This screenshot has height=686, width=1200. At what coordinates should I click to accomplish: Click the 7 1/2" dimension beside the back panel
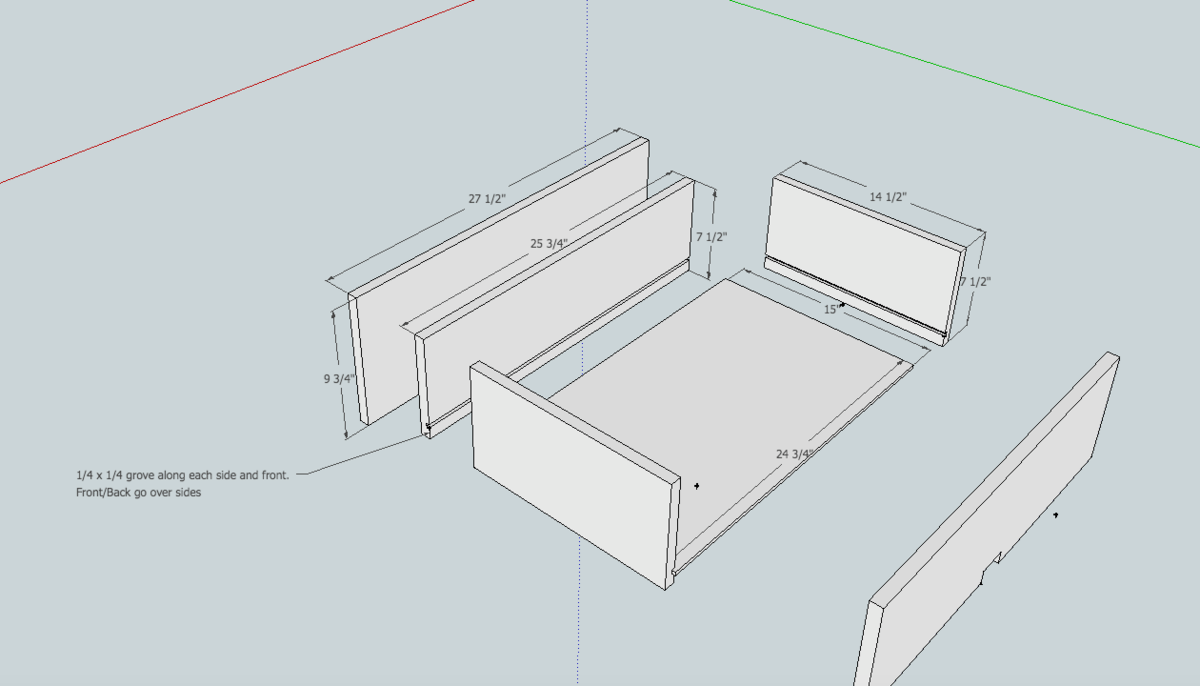click(x=975, y=282)
